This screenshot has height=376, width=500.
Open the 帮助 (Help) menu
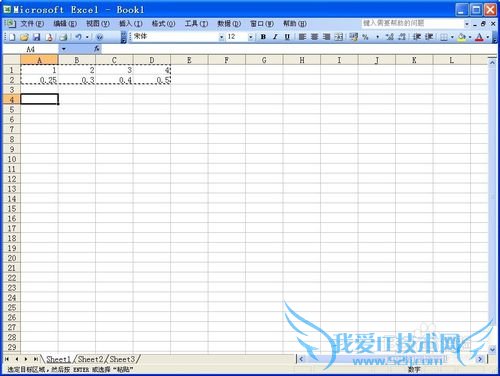[x=295, y=24]
